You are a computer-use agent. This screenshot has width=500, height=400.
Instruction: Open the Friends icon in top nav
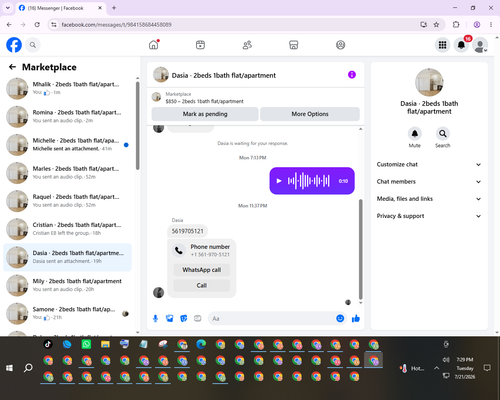click(x=247, y=45)
